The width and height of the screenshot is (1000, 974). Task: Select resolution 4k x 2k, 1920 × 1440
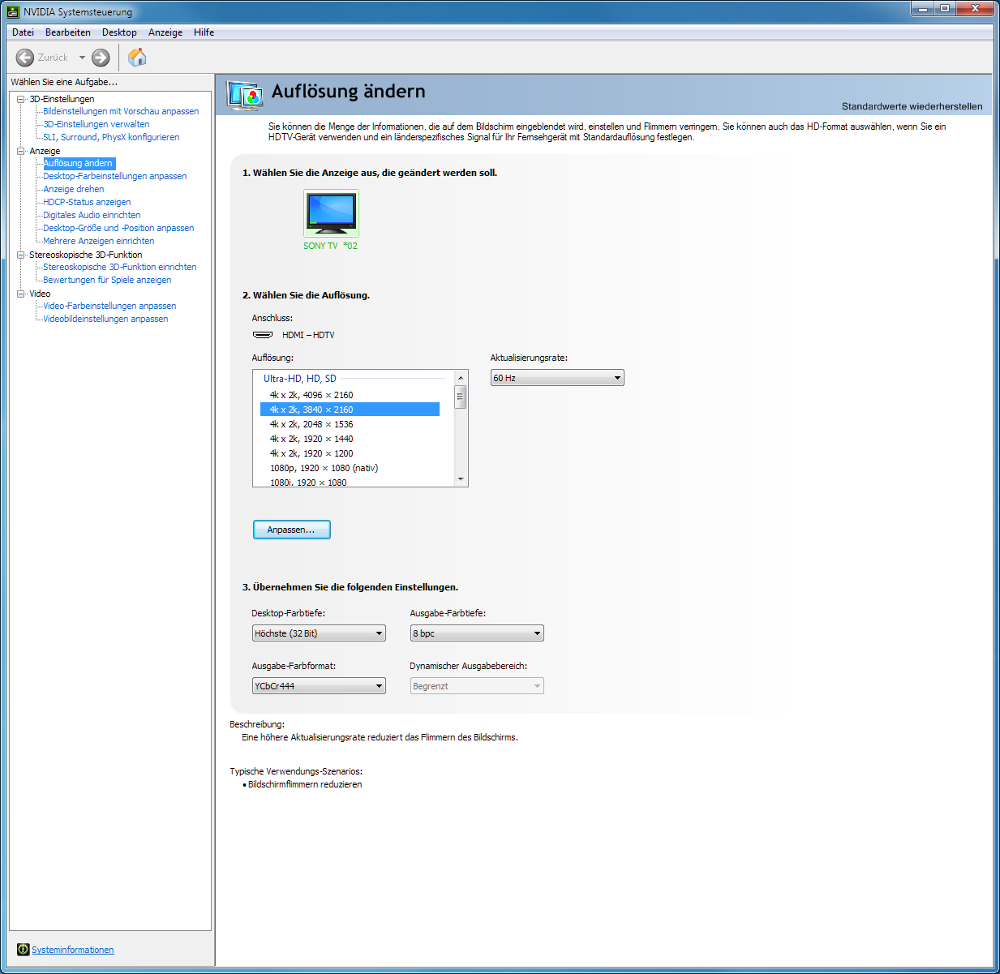point(349,439)
